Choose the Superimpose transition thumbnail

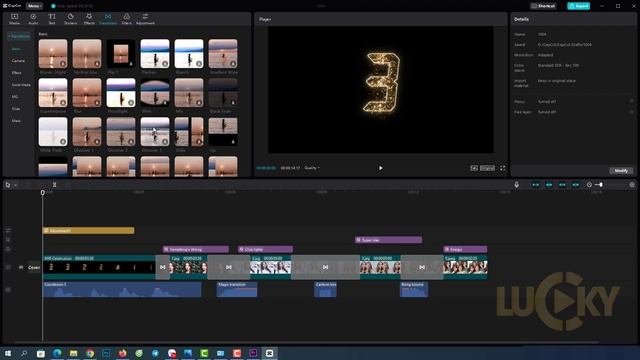[x=53, y=93]
